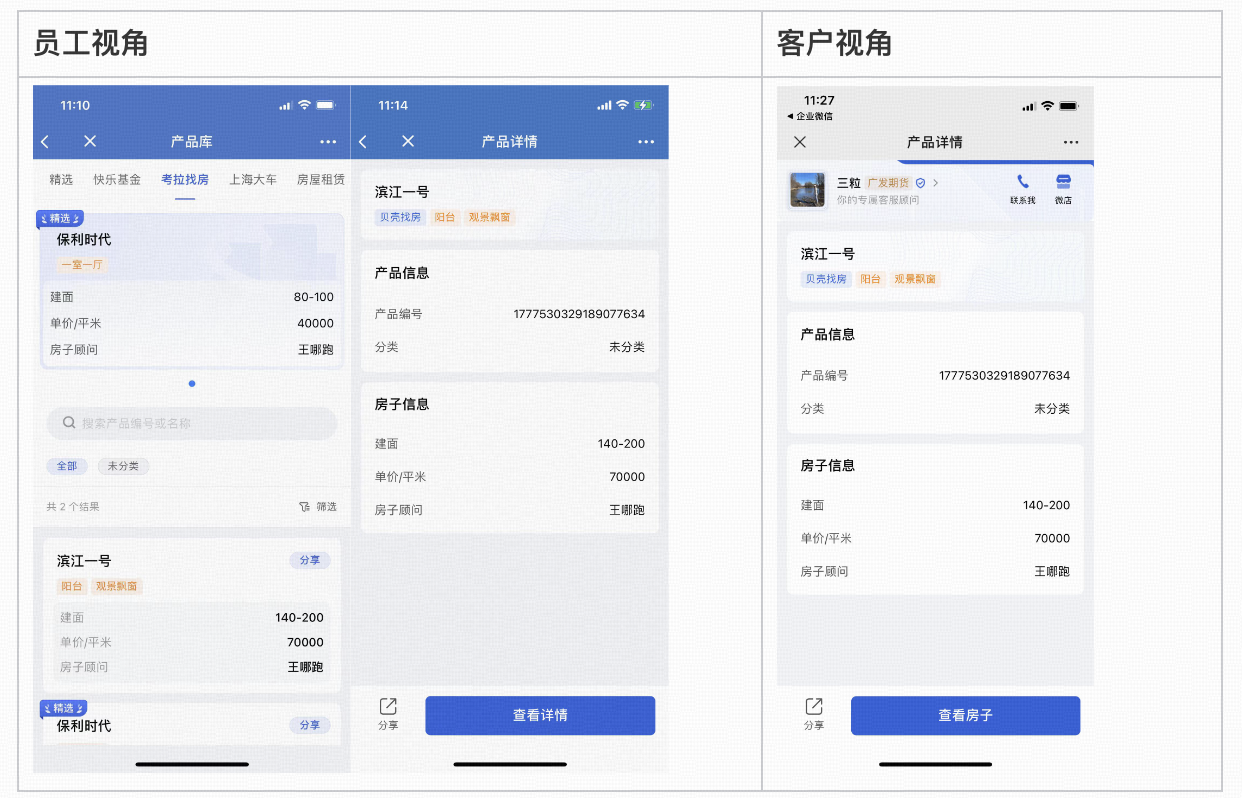
Task: Tap back arrow in employee 产品详情 header
Action: click(x=363, y=142)
